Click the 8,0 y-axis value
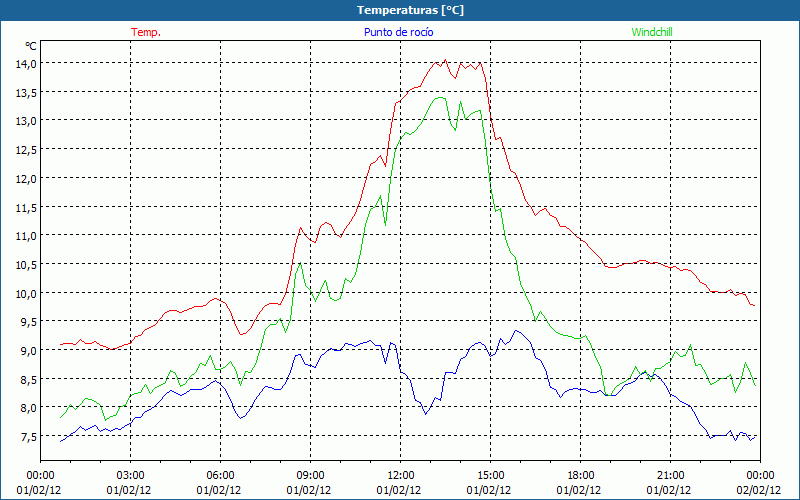 [28, 408]
